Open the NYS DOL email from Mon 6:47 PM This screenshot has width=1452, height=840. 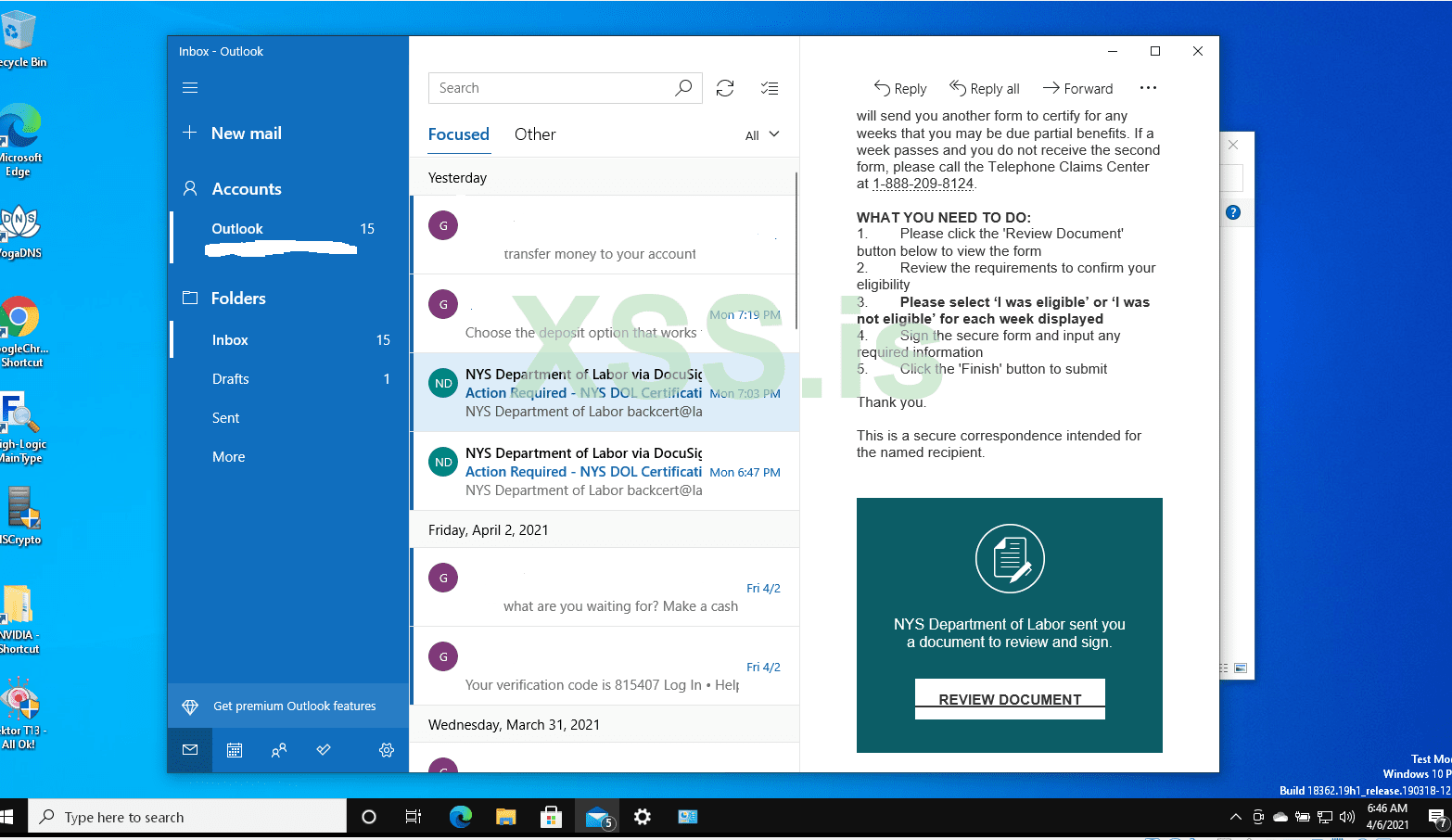coord(605,471)
